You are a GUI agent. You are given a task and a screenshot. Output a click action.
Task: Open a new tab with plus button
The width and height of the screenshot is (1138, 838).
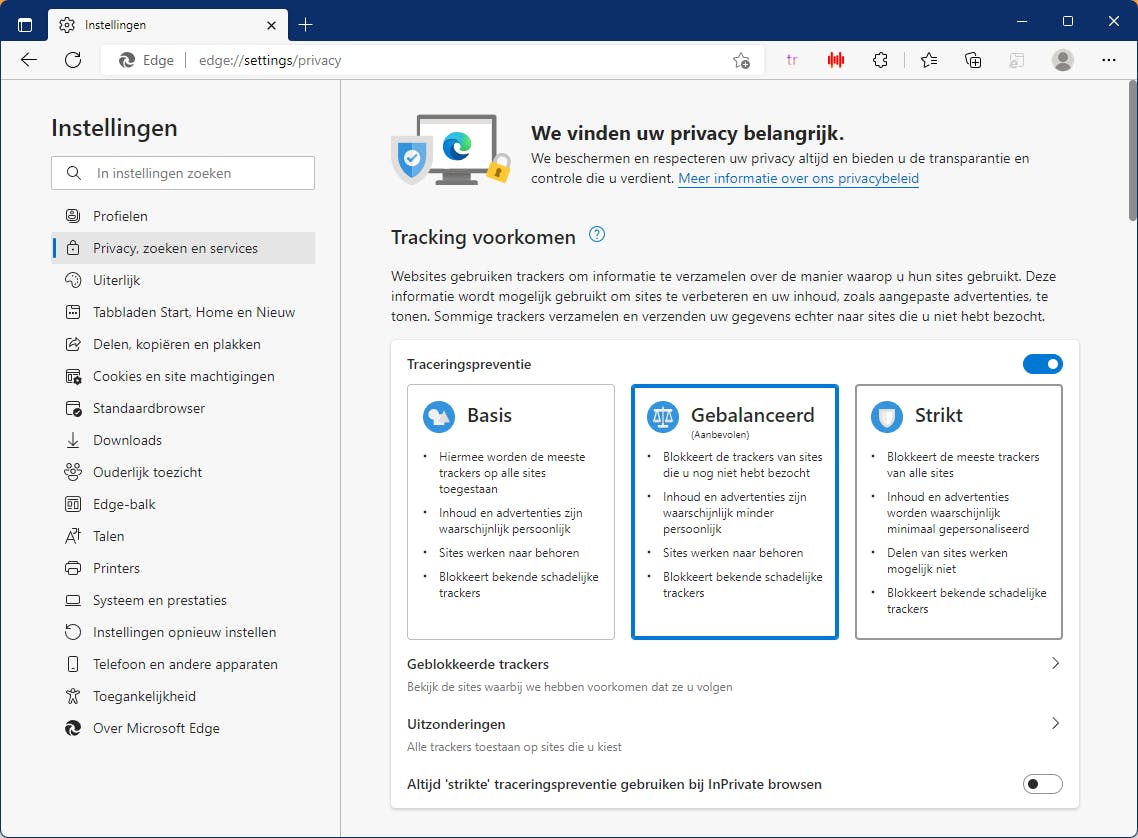coord(306,24)
